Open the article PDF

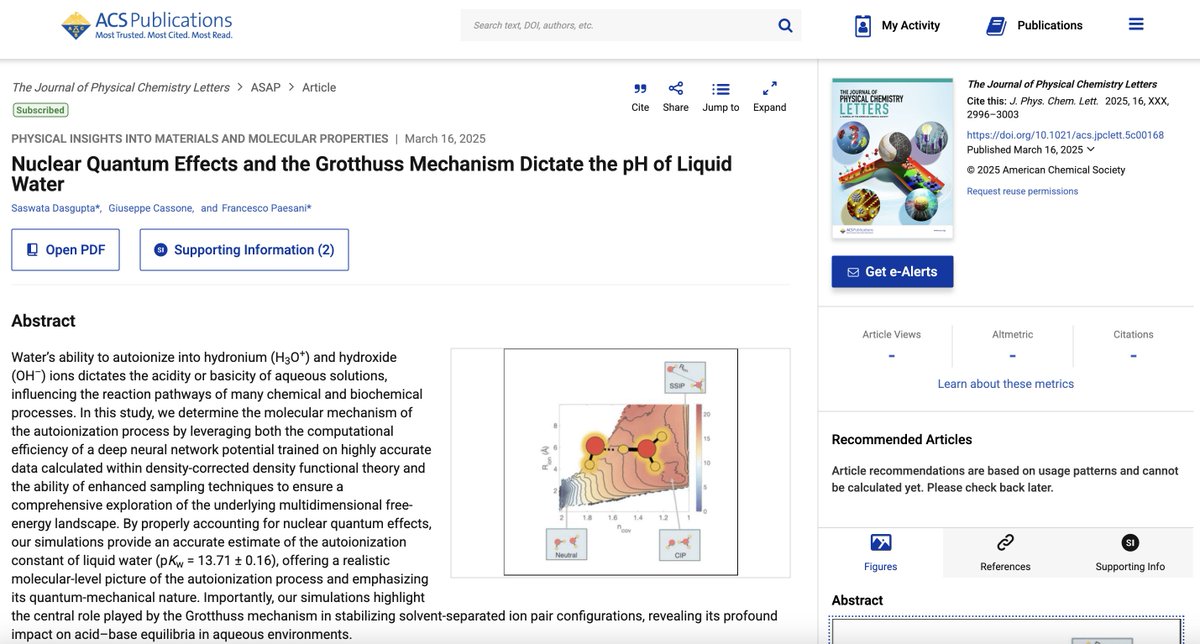pyautogui.click(x=65, y=249)
